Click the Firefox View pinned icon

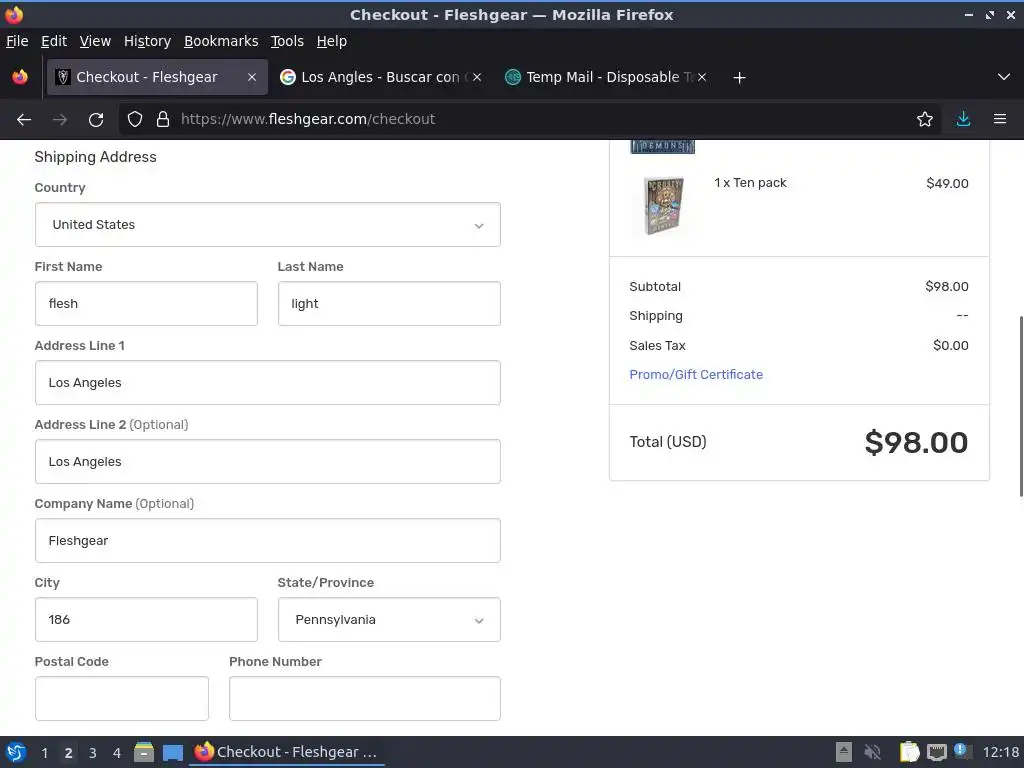20,77
